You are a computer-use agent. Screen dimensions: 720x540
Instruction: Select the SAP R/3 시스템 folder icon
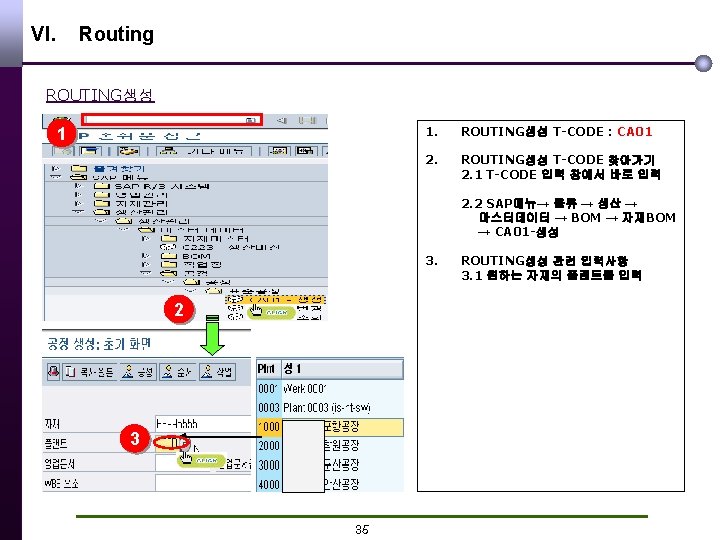pyautogui.click(x=101, y=186)
